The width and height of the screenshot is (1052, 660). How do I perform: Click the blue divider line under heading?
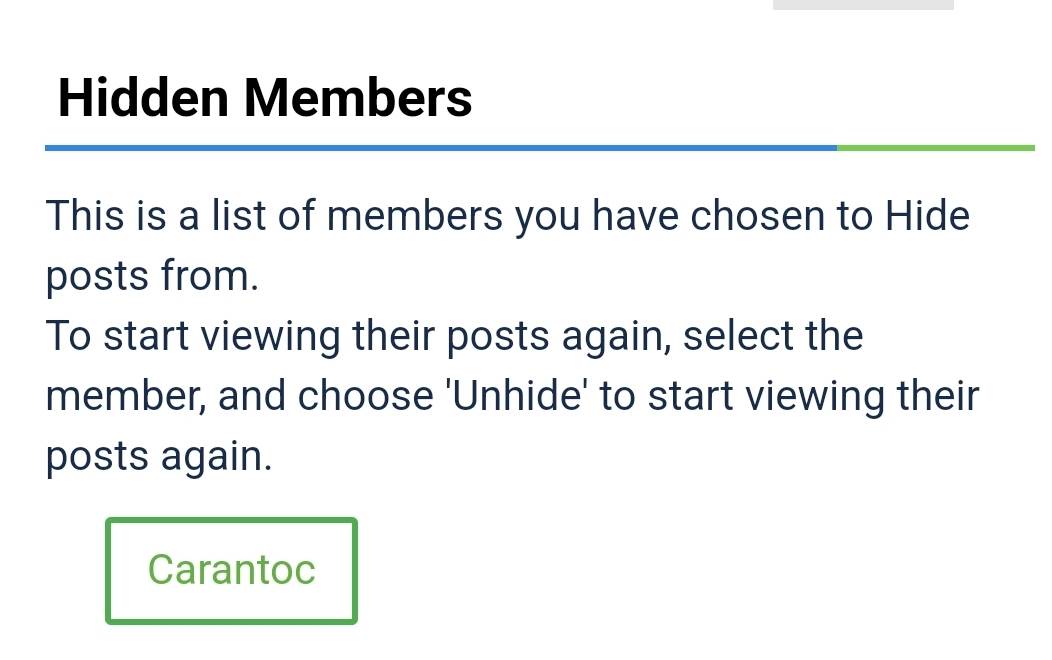click(x=440, y=148)
